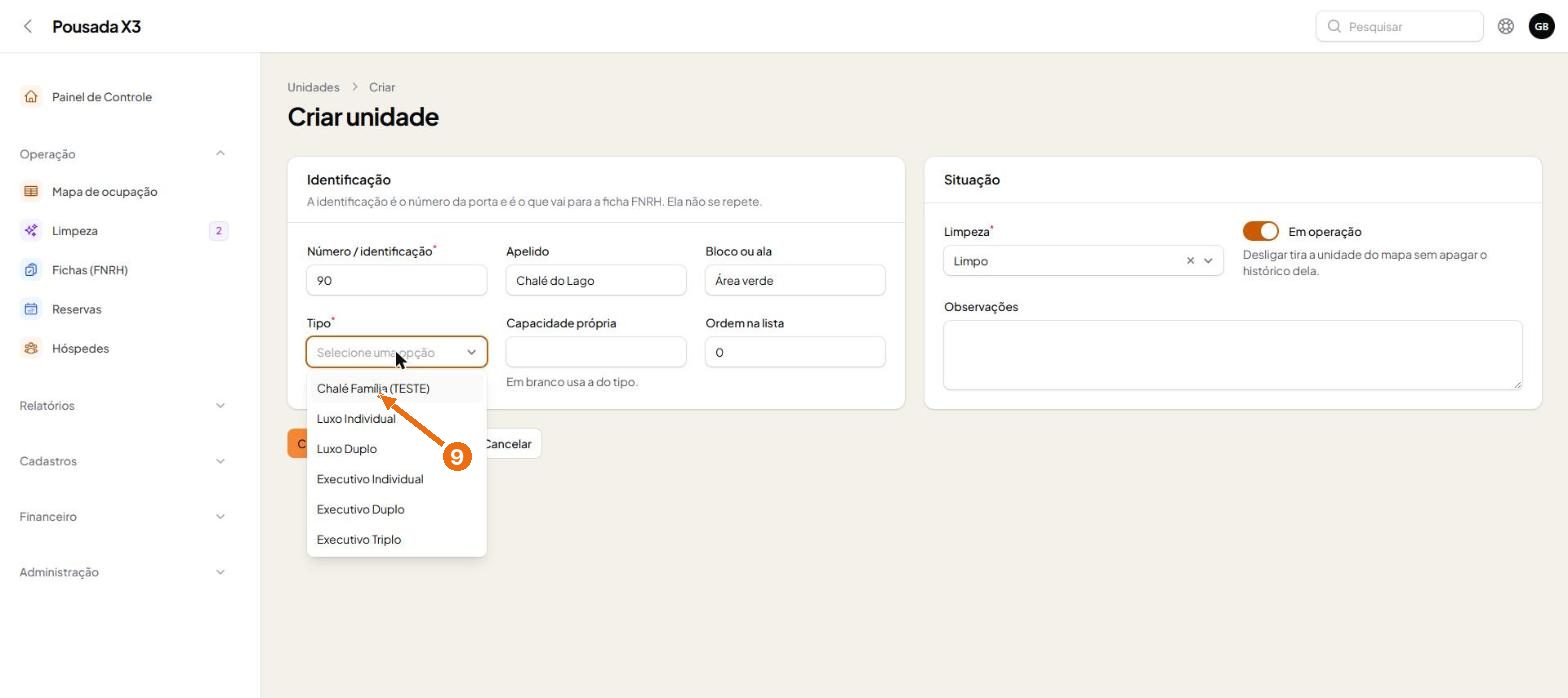Open the GB user avatar menu
Screen dimensions: 1568x698
(x=1541, y=26)
